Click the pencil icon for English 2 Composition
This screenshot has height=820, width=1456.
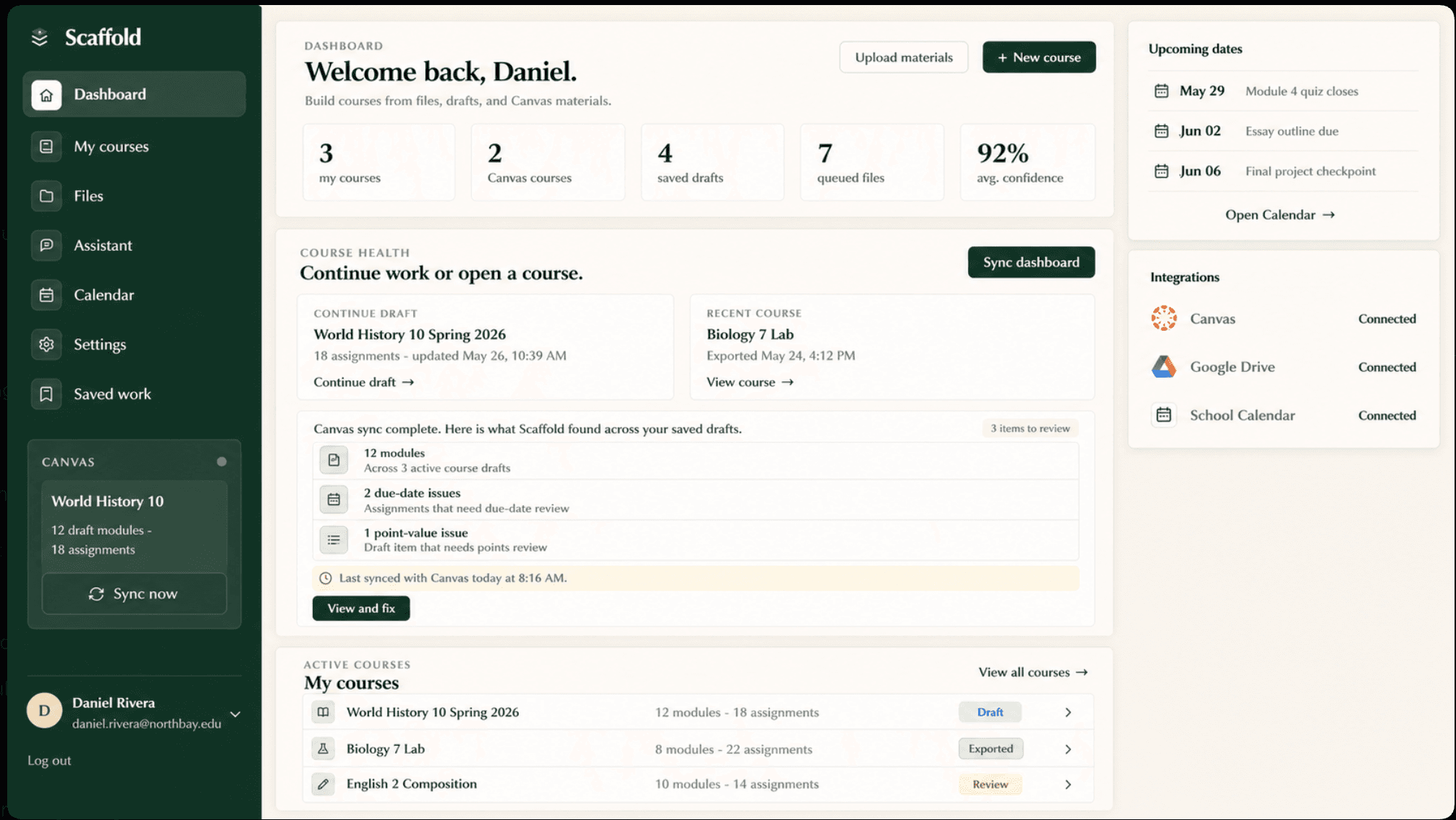click(323, 784)
